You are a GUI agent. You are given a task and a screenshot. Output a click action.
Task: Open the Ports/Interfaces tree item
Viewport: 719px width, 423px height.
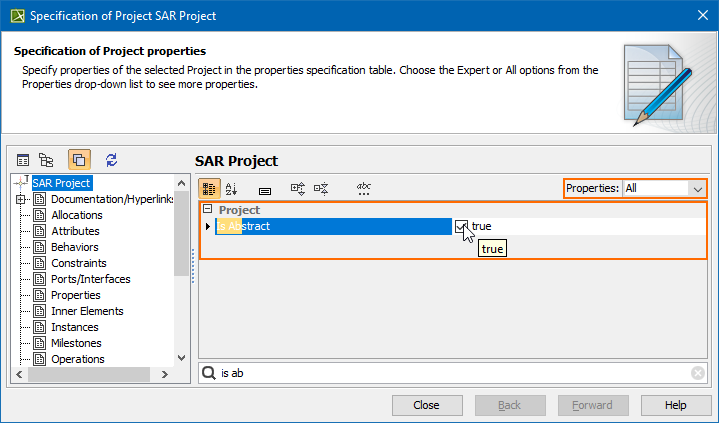pos(90,279)
